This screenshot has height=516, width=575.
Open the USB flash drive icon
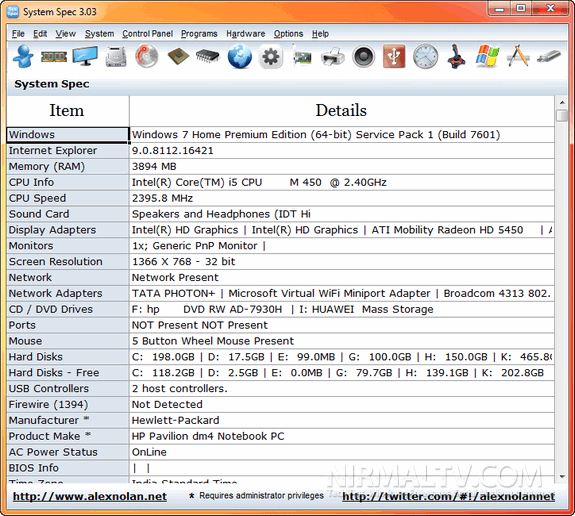point(549,56)
